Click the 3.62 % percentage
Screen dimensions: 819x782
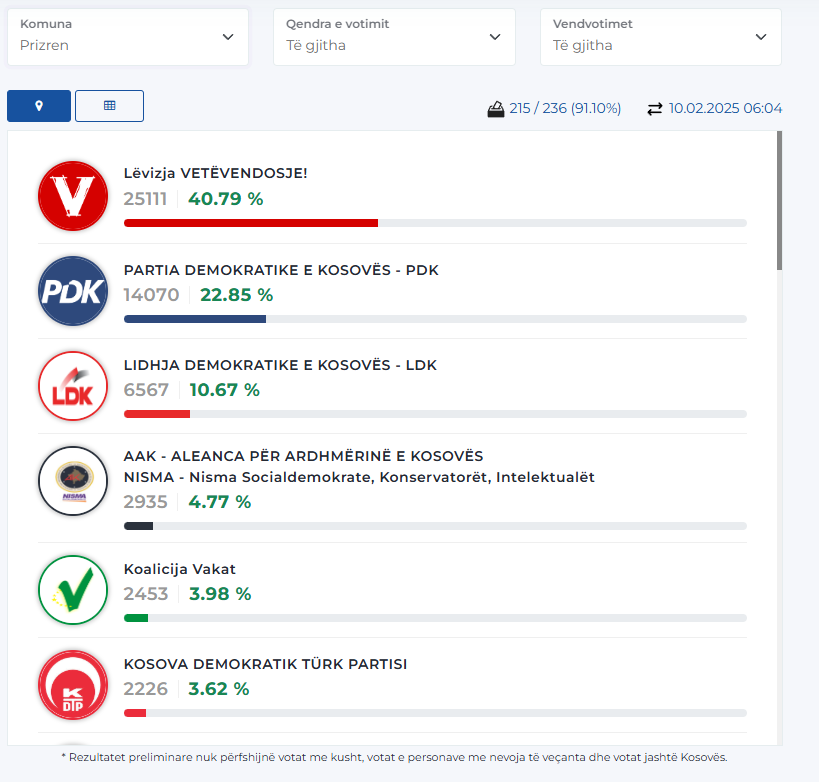pos(219,689)
